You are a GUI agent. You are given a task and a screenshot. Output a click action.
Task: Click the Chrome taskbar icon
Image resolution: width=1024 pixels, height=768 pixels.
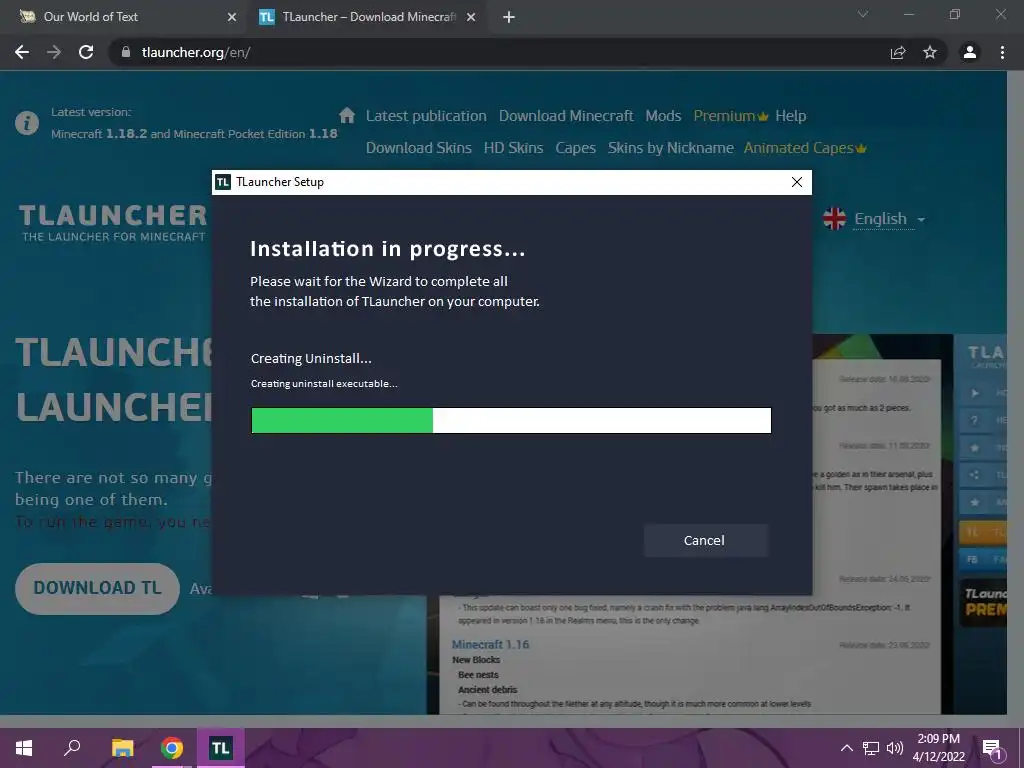tap(172, 748)
